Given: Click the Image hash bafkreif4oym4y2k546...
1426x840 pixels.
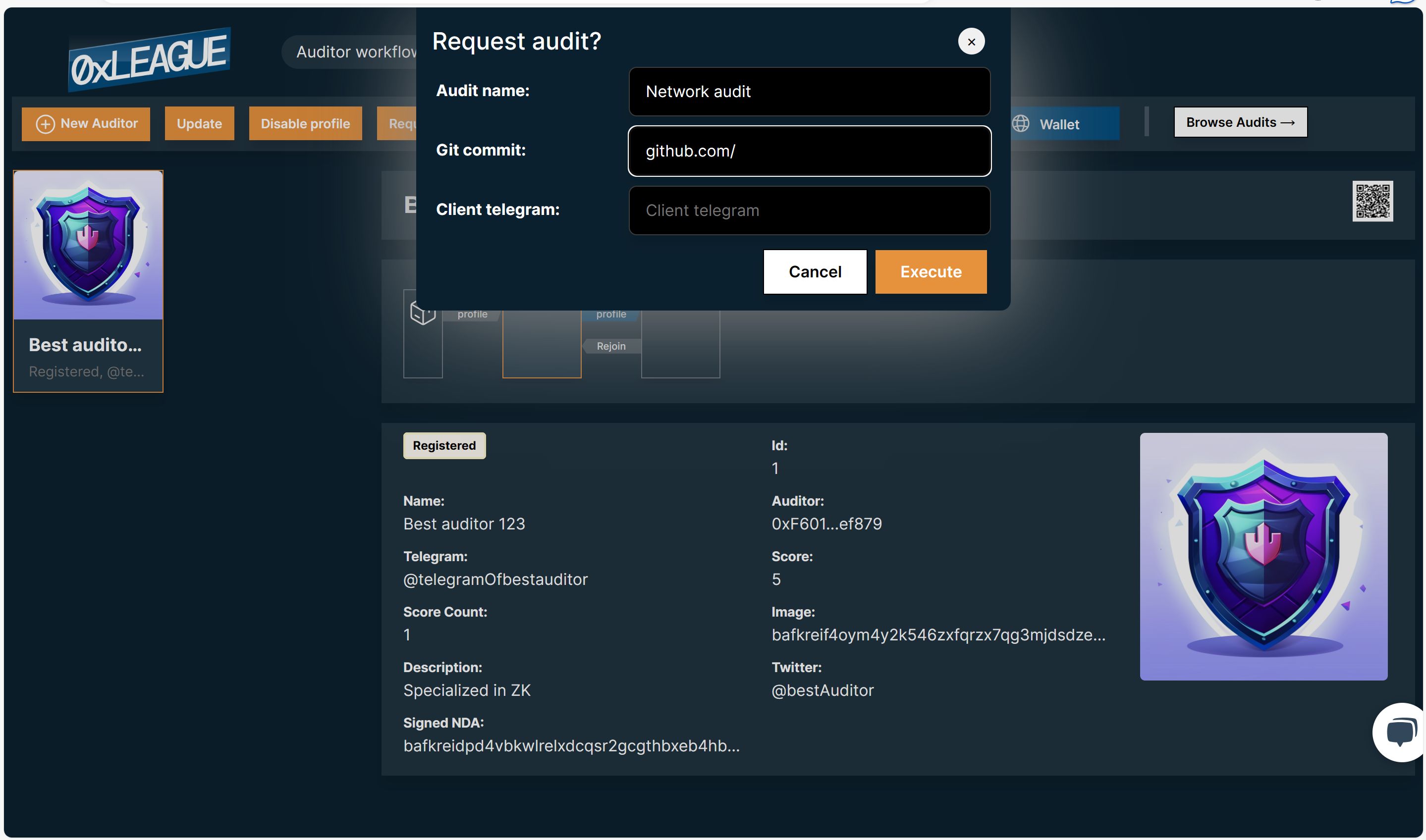Looking at the screenshot, I should click(938, 635).
